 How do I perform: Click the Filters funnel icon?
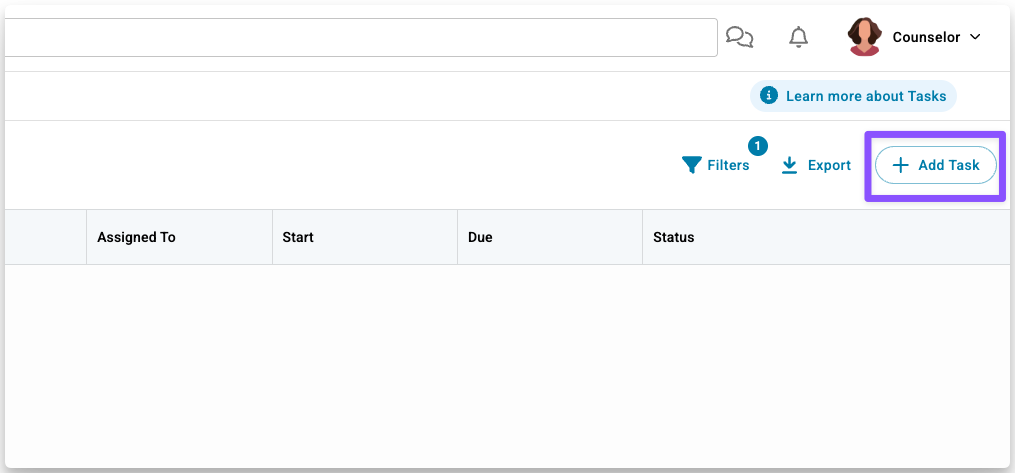(691, 165)
